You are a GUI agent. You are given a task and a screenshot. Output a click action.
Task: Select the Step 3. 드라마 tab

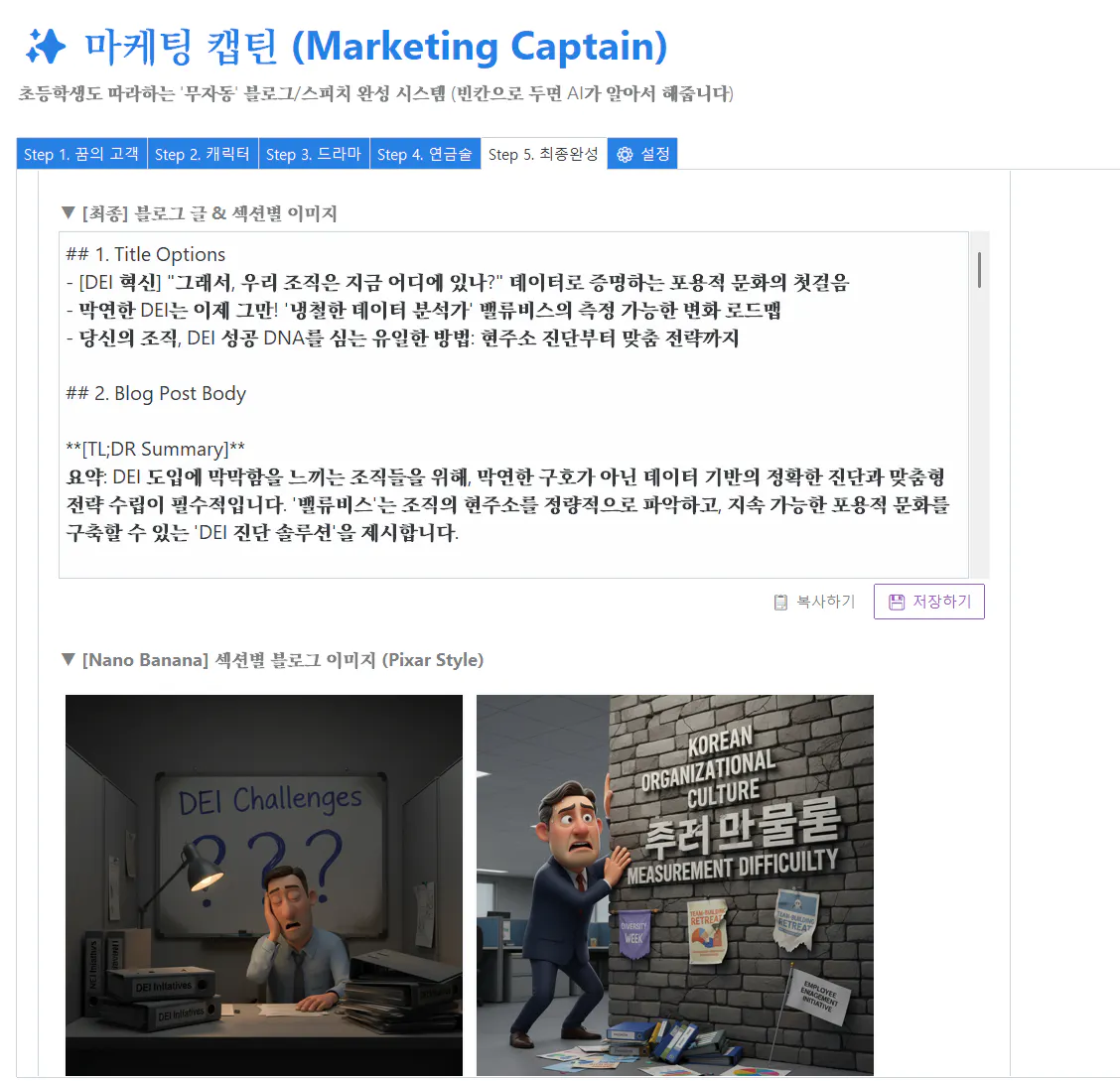coord(314,153)
